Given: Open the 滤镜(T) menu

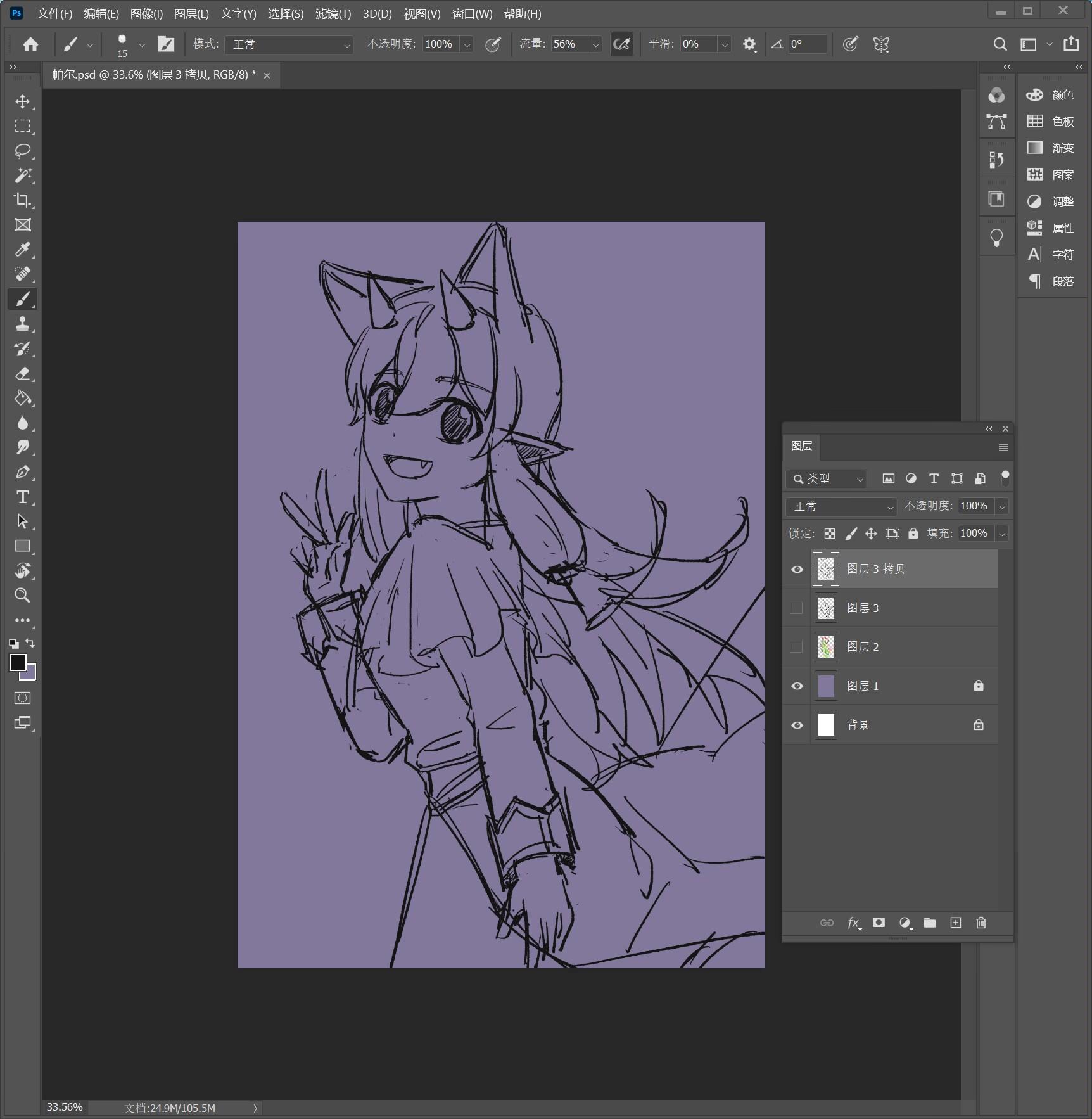Looking at the screenshot, I should click(333, 14).
